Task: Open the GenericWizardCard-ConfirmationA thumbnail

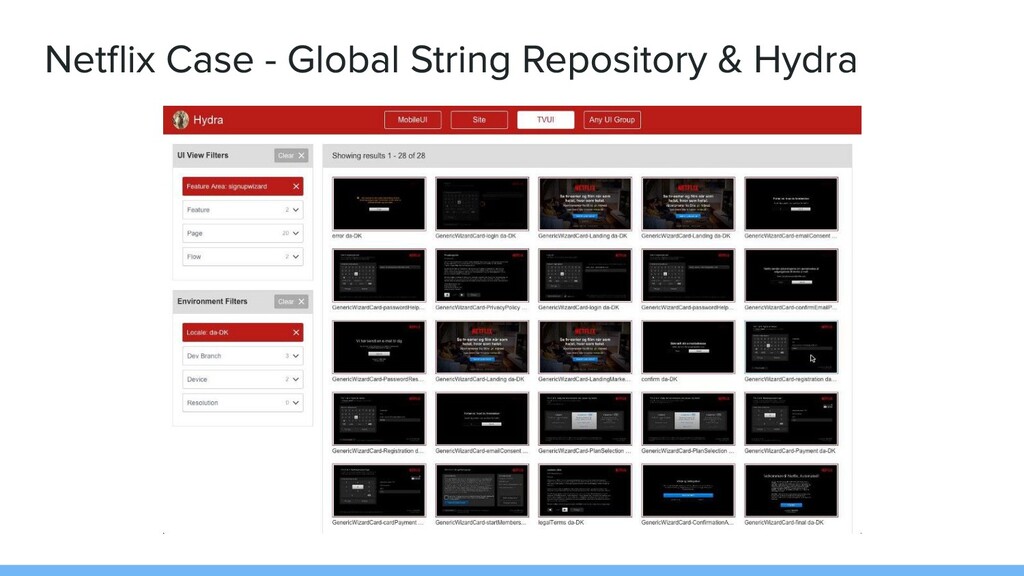Action: (x=688, y=491)
